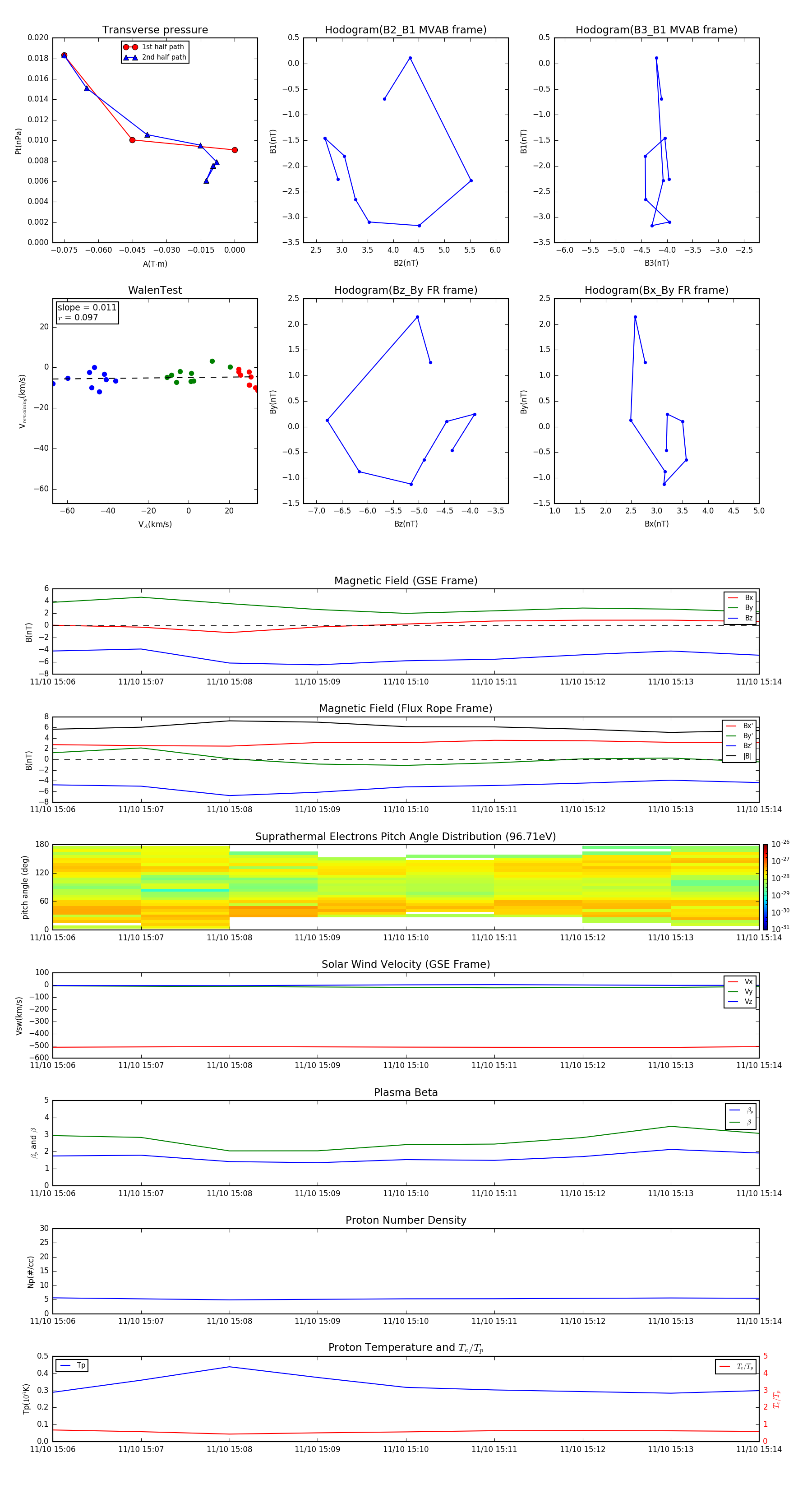This screenshot has width=812, height=1489.
Task: Click the 'Vx' legend entry
Action: pos(740,981)
